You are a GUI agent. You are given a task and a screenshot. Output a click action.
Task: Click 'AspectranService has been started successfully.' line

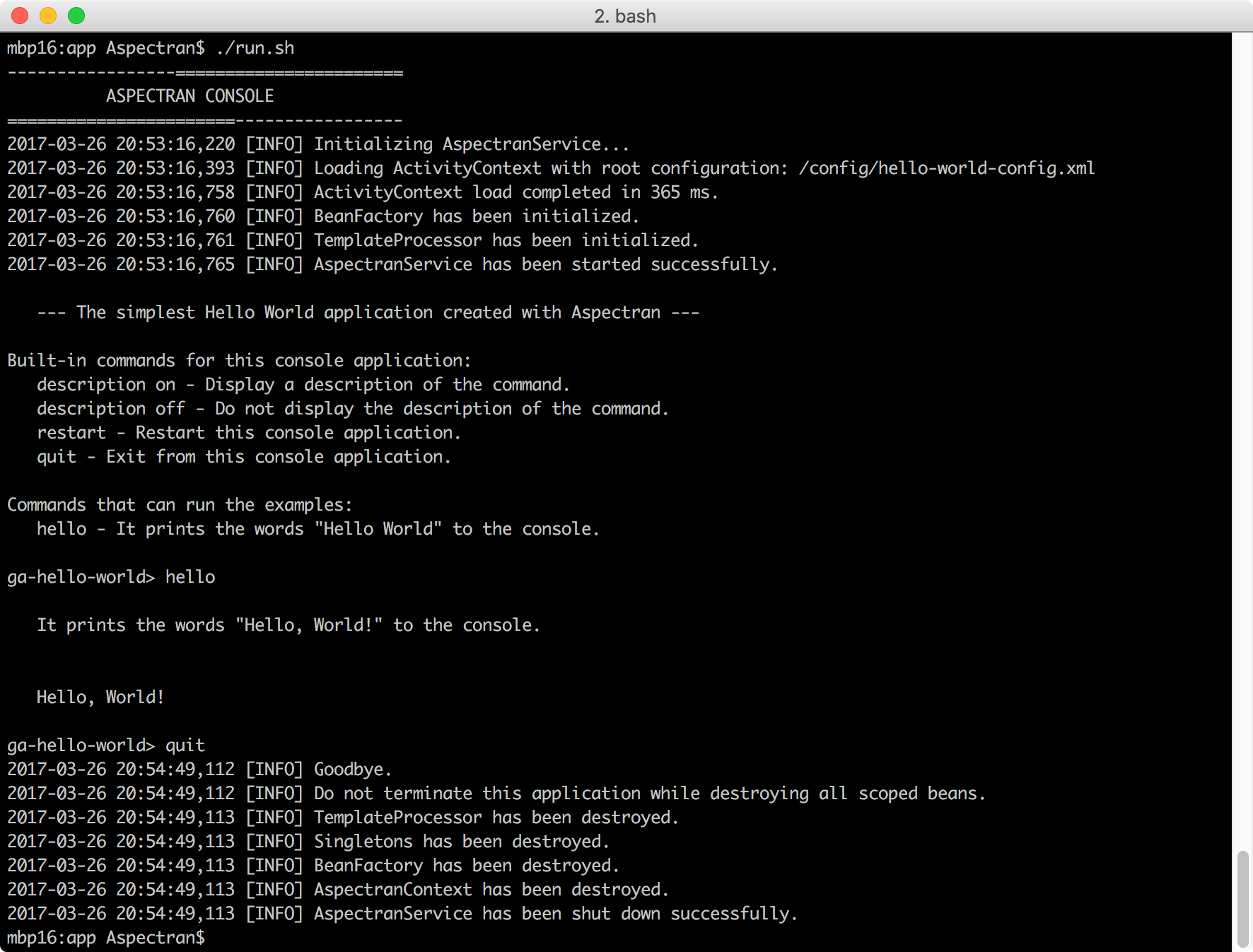coord(546,265)
